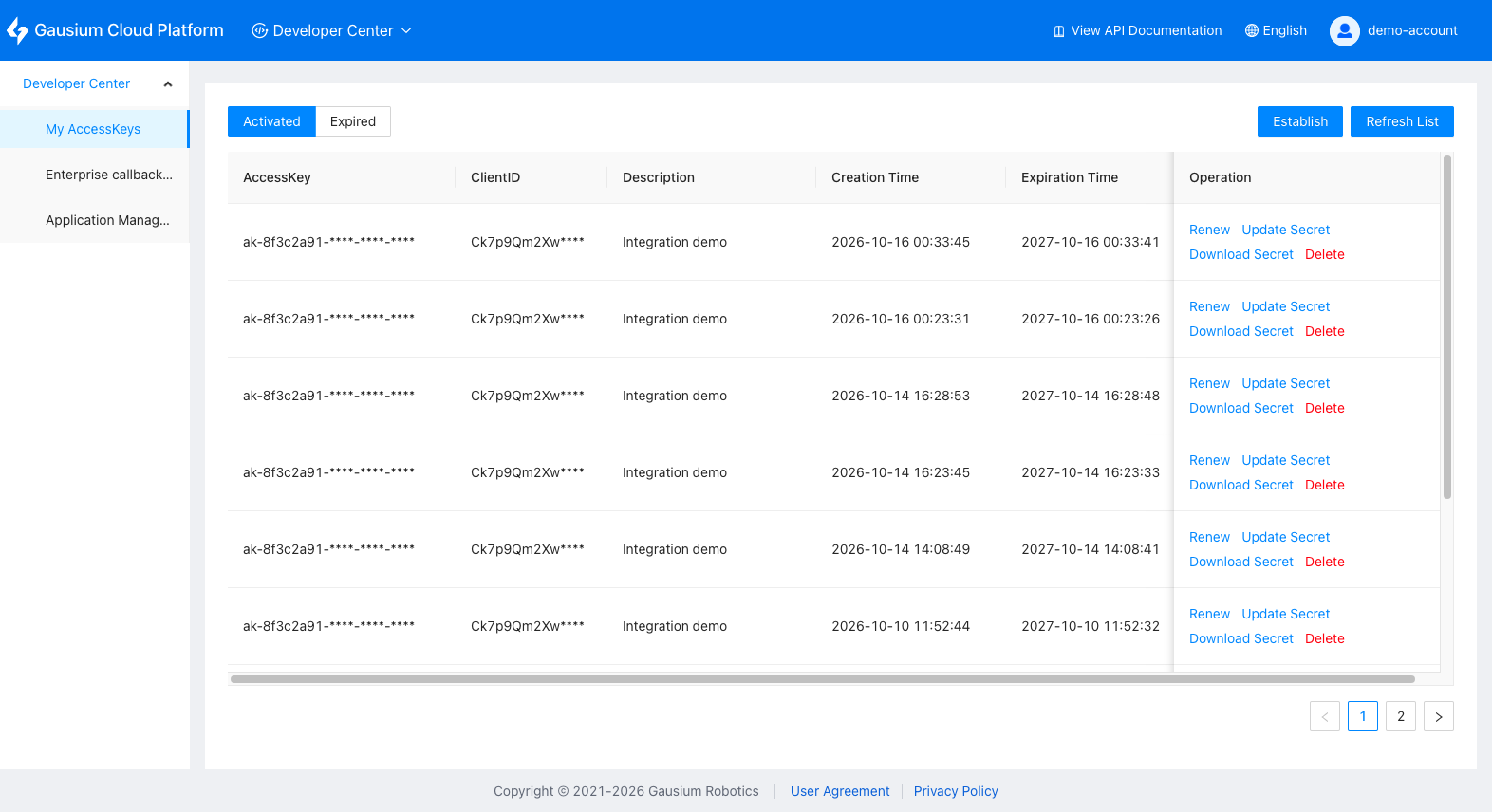Update Secret for key created 2026-10-10 11:52:44
This screenshot has height=812, width=1492.
click(1286, 614)
